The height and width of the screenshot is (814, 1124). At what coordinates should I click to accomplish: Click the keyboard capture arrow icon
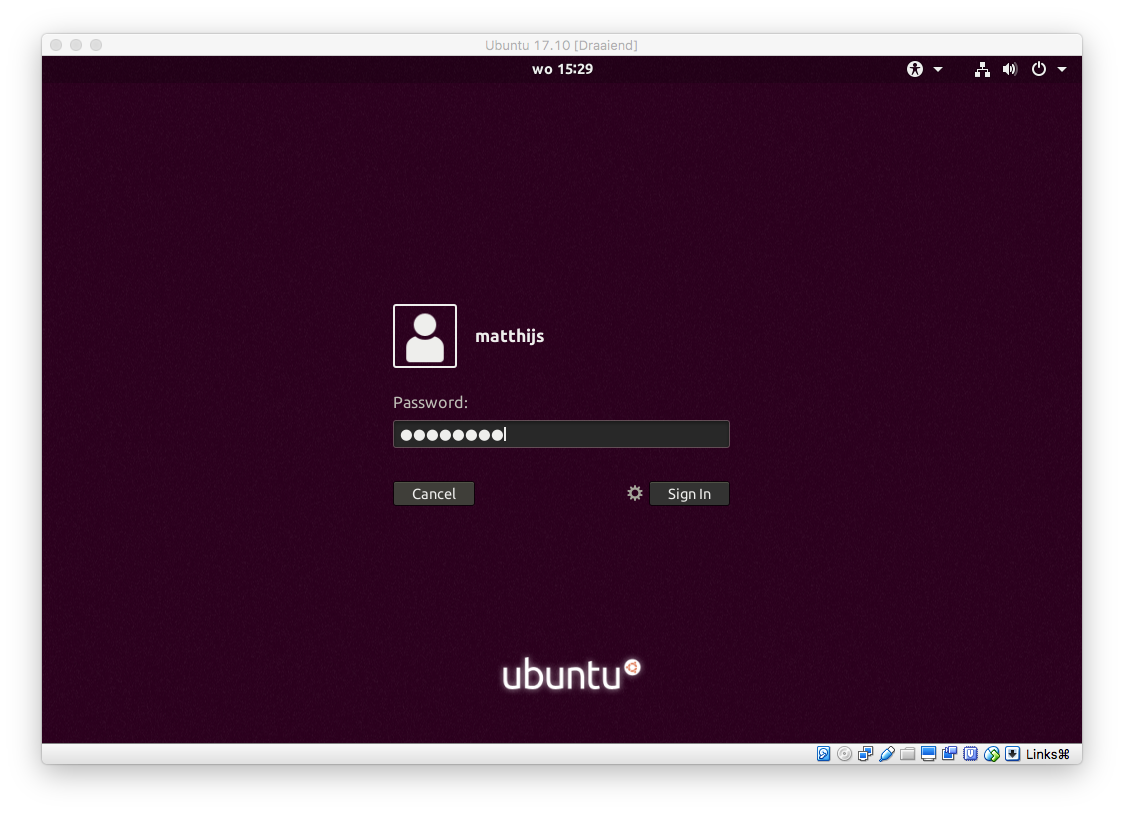point(1013,754)
